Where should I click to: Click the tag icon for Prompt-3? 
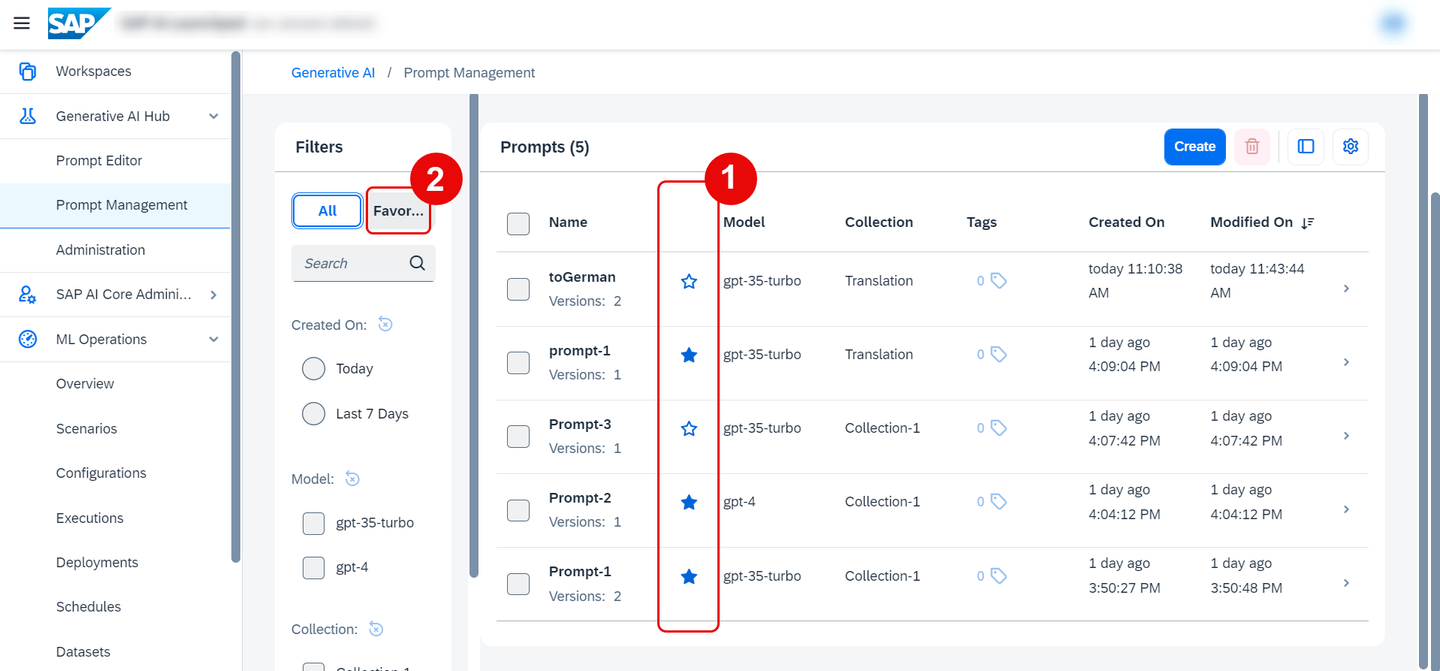pyautogui.click(x=998, y=428)
